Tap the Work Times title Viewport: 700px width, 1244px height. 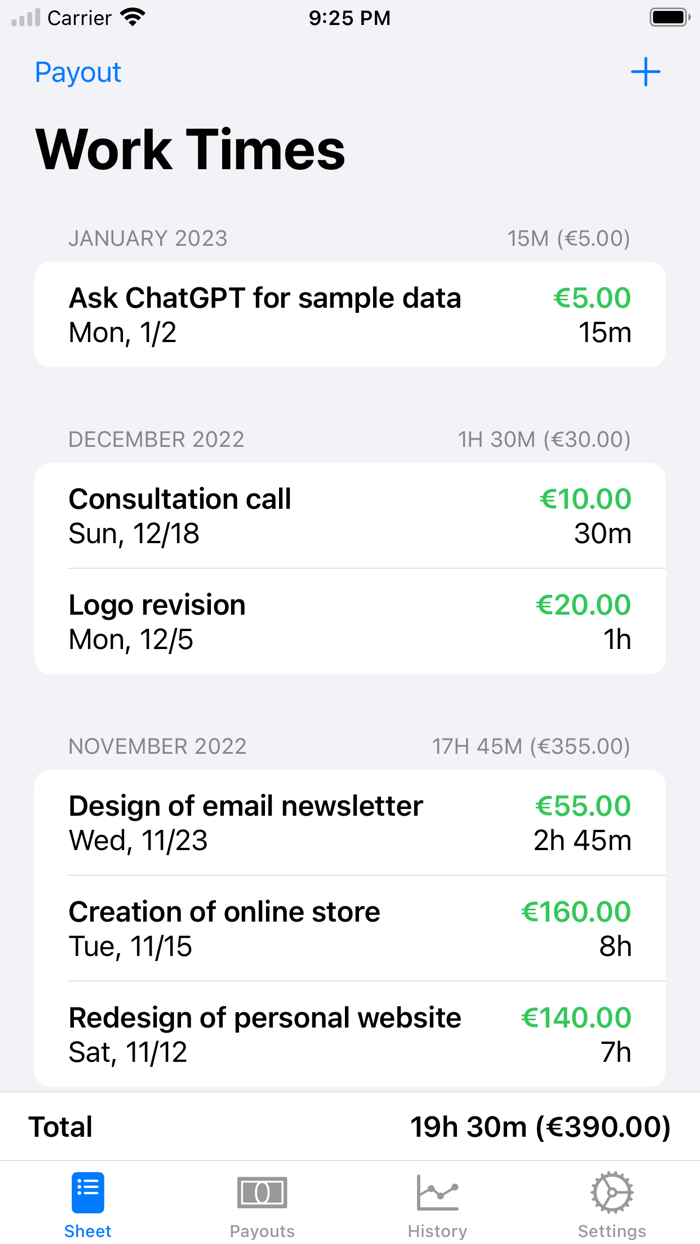[x=190, y=149]
